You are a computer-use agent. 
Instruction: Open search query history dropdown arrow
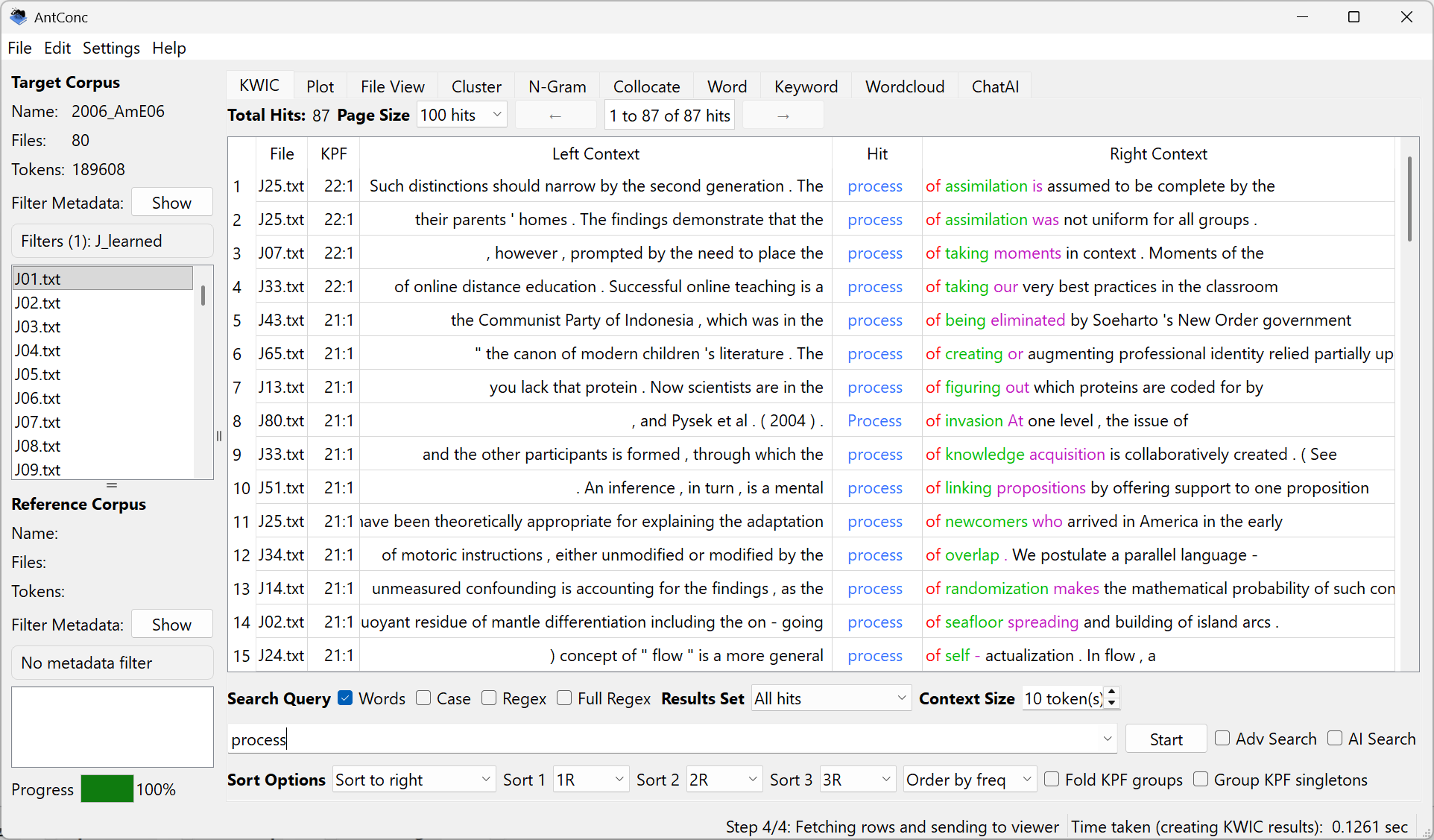[x=1108, y=739]
